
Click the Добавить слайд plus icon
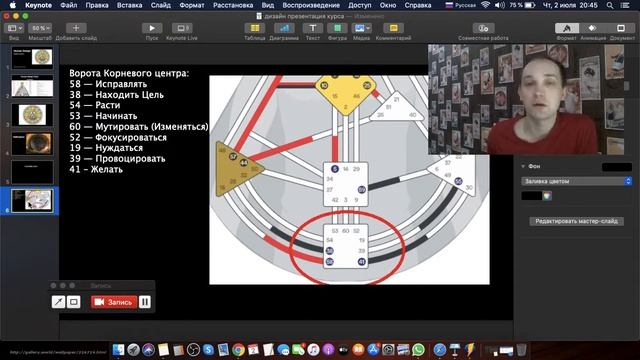(76, 28)
